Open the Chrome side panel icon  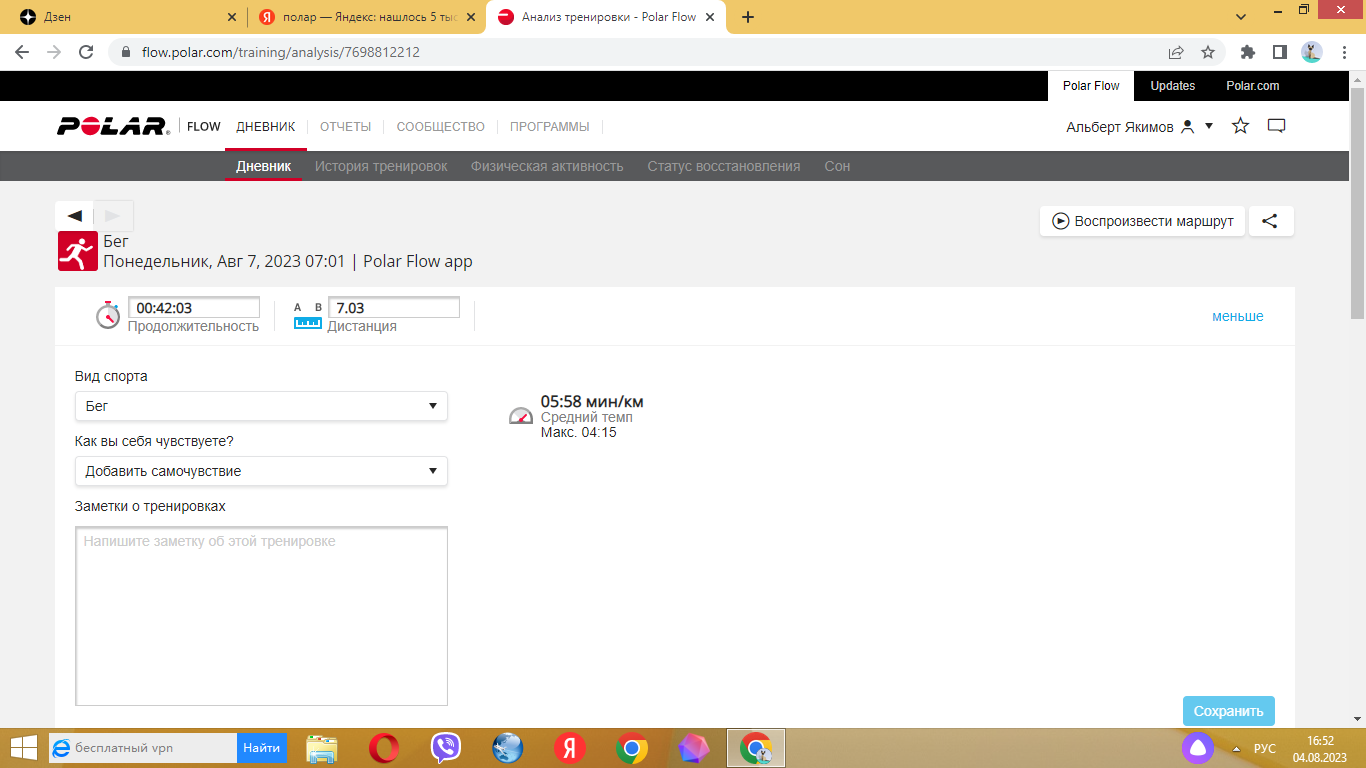point(1279,52)
